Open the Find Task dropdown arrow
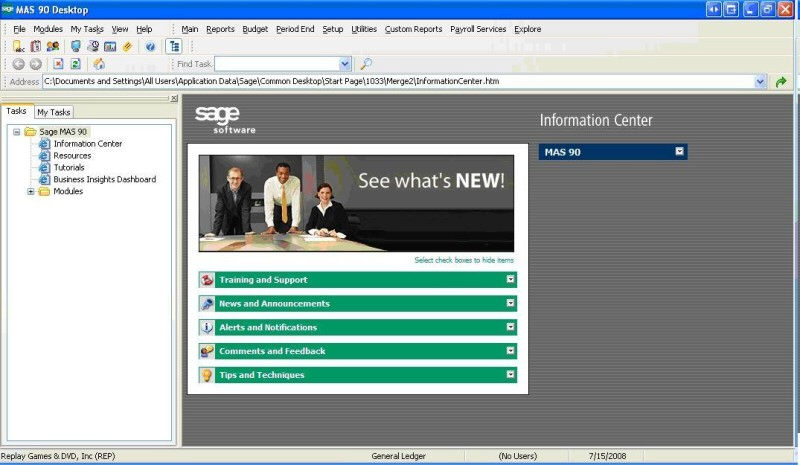This screenshot has height=465, width=800. point(345,64)
